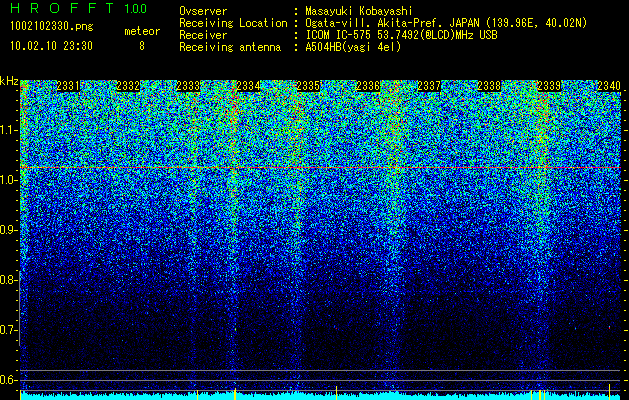The width and height of the screenshot is (629, 400).
Task: Click the observer name Masayuki Kobayashi
Action: pos(359,11)
